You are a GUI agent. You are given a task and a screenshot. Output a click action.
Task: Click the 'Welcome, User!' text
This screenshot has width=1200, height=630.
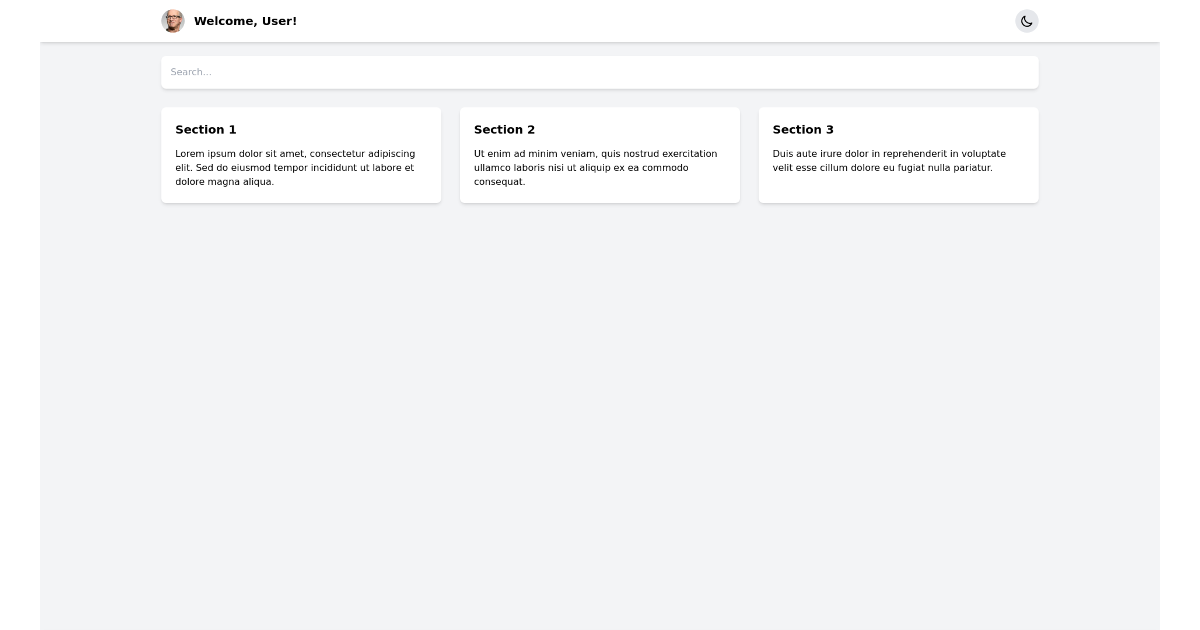point(245,21)
